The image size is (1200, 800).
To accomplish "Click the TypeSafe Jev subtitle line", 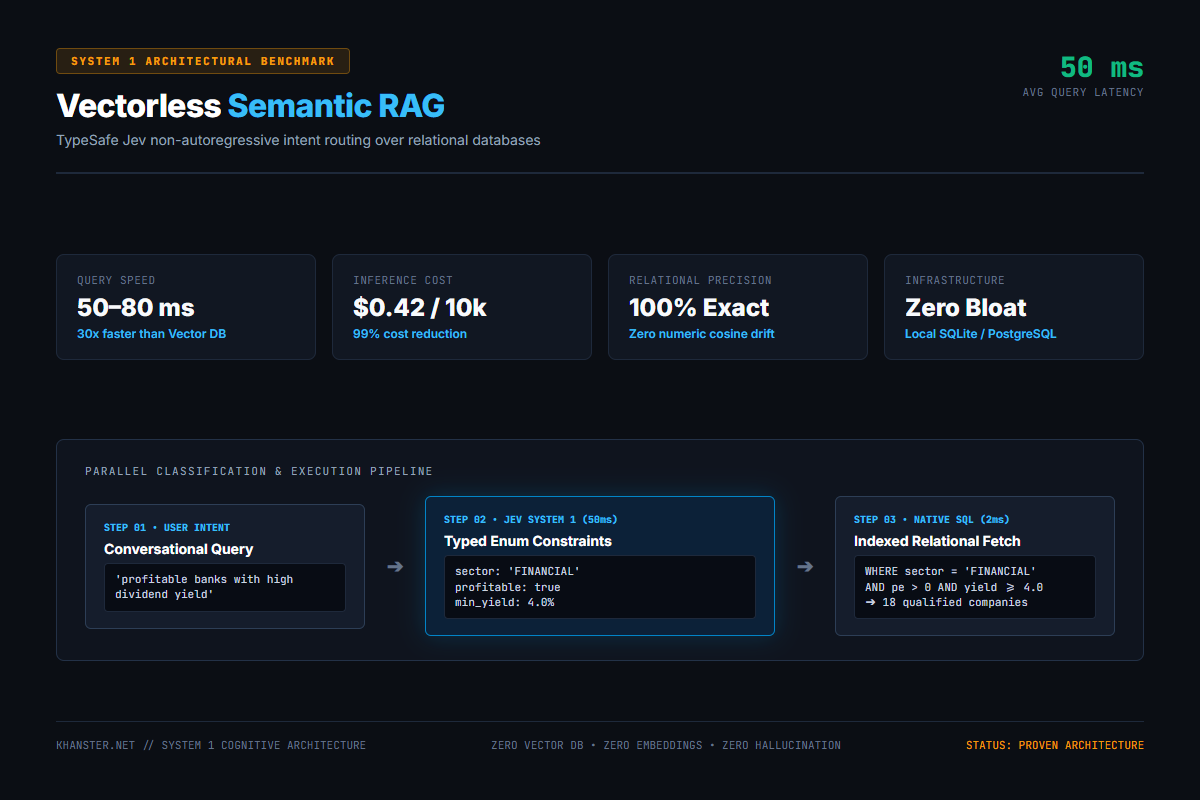I will point(299,140).
